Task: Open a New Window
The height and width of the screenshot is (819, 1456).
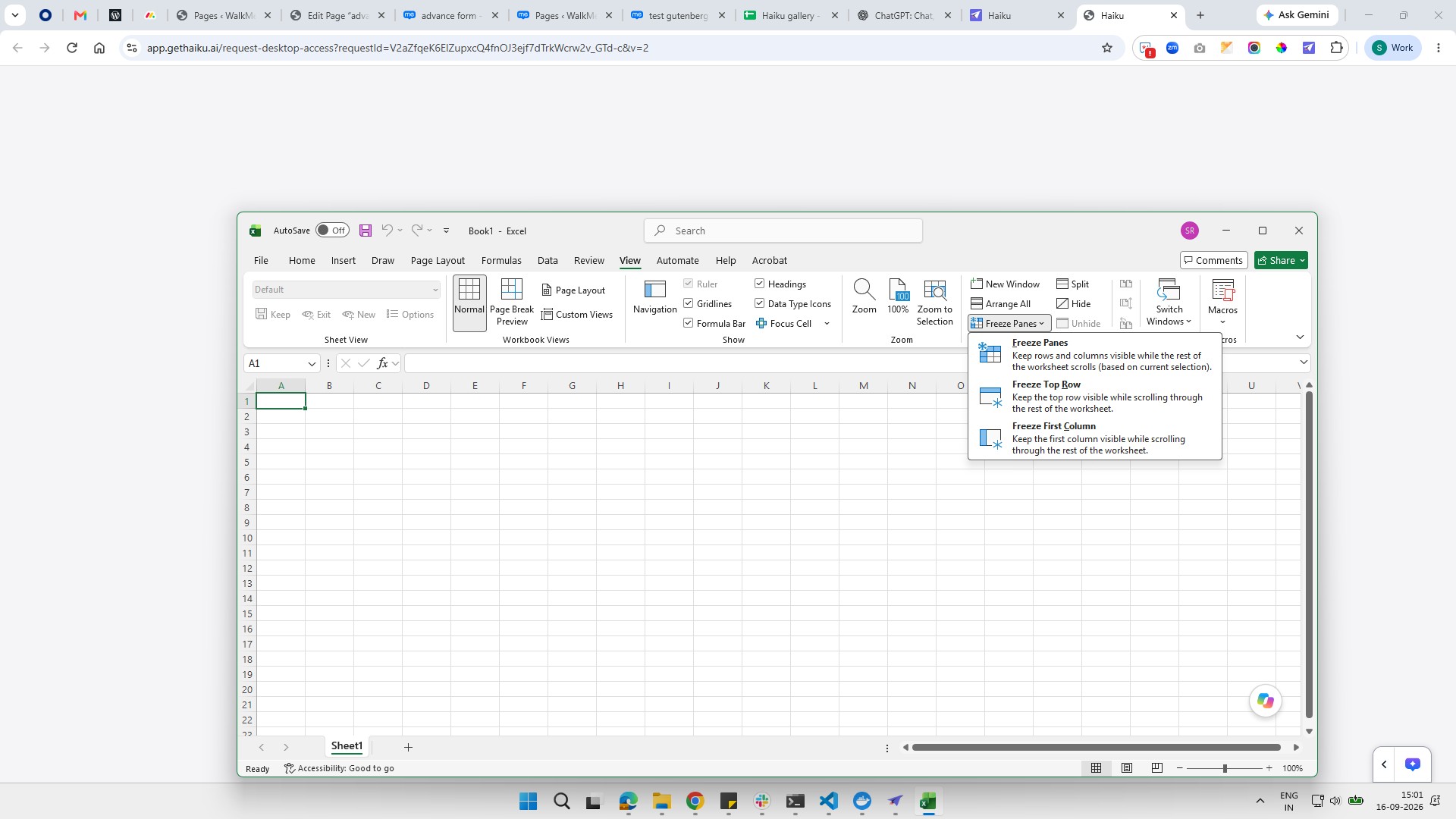Action: 1005,284
